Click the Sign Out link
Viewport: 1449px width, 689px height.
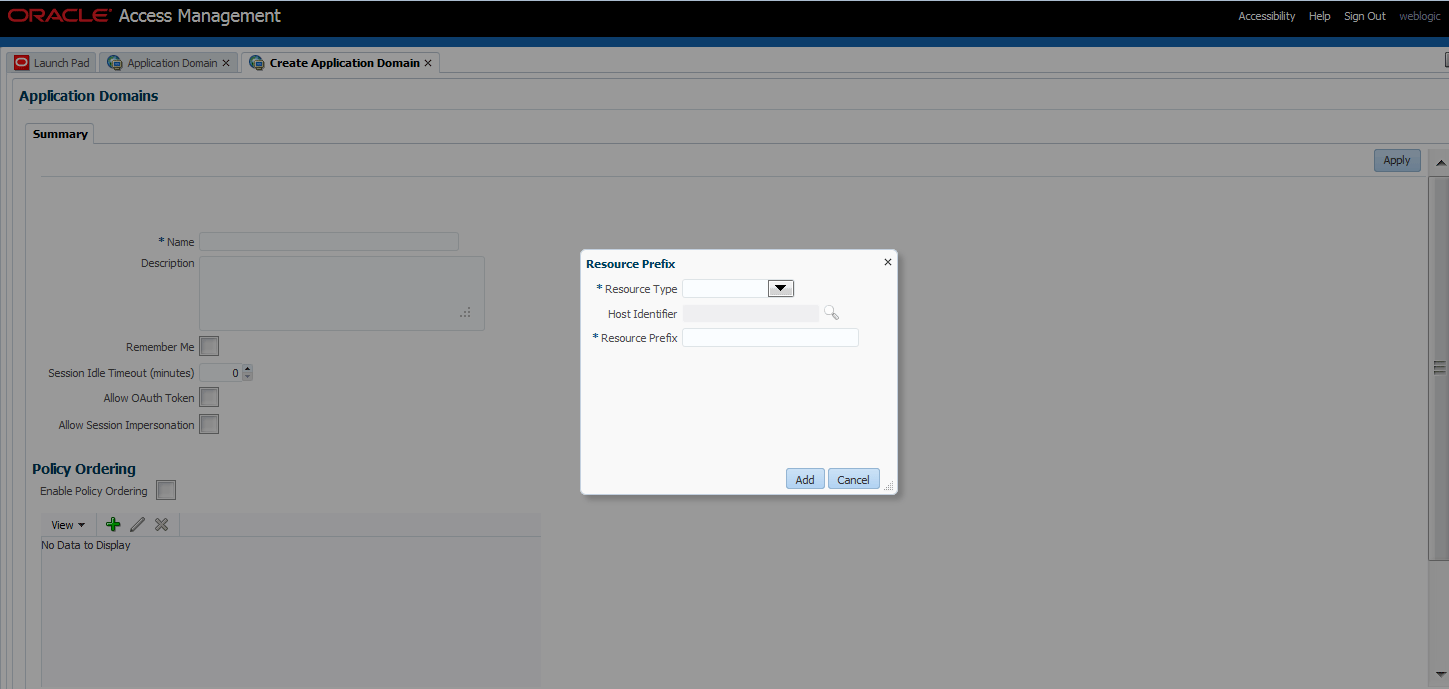[x=1364, y=16]
